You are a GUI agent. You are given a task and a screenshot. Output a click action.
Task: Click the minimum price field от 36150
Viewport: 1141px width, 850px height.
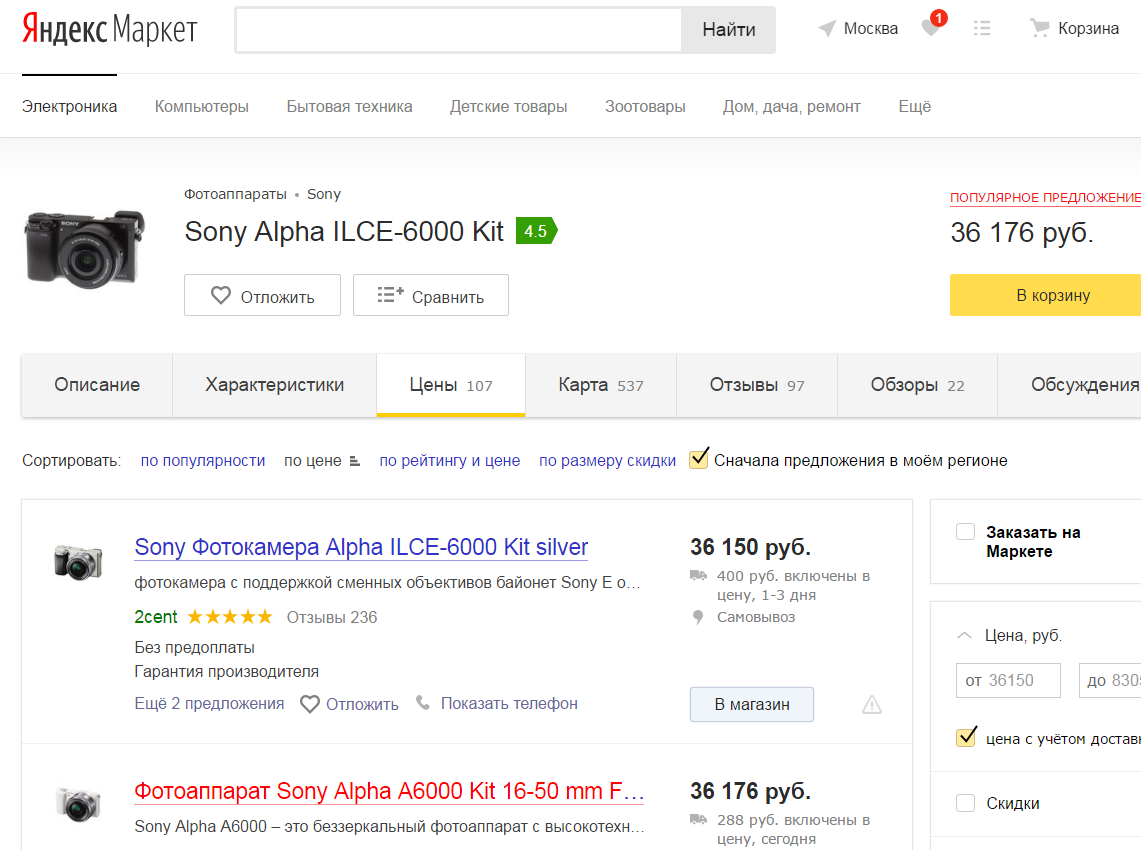(1007, 680)
